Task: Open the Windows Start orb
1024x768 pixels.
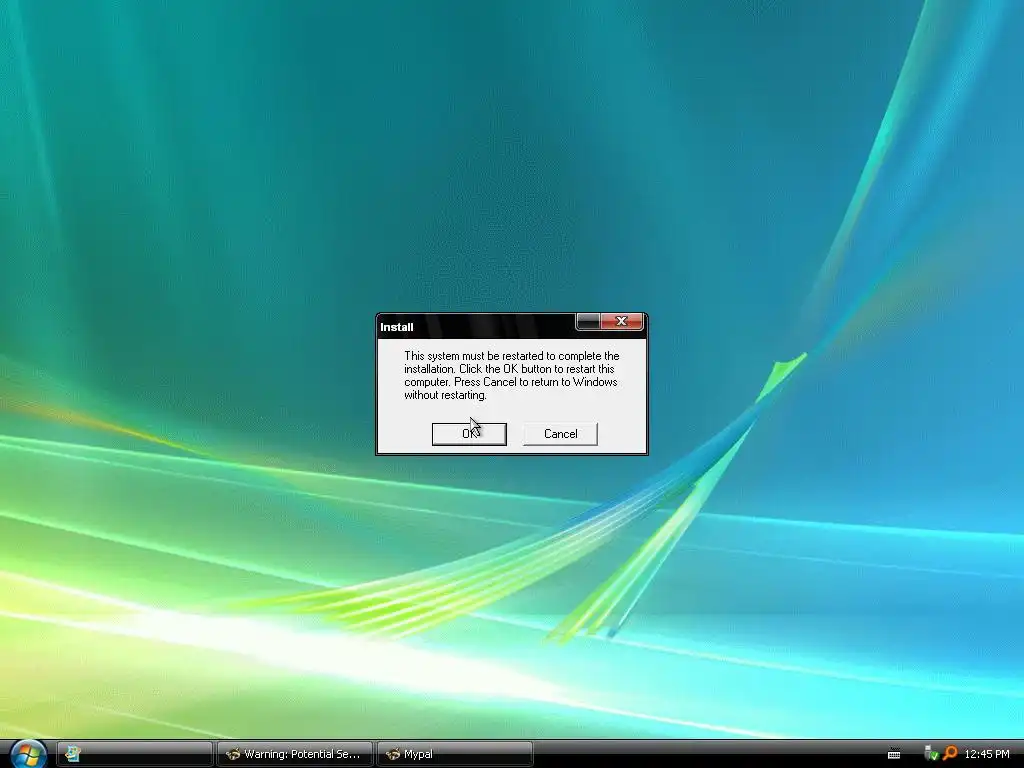Action: coord(27,754)
